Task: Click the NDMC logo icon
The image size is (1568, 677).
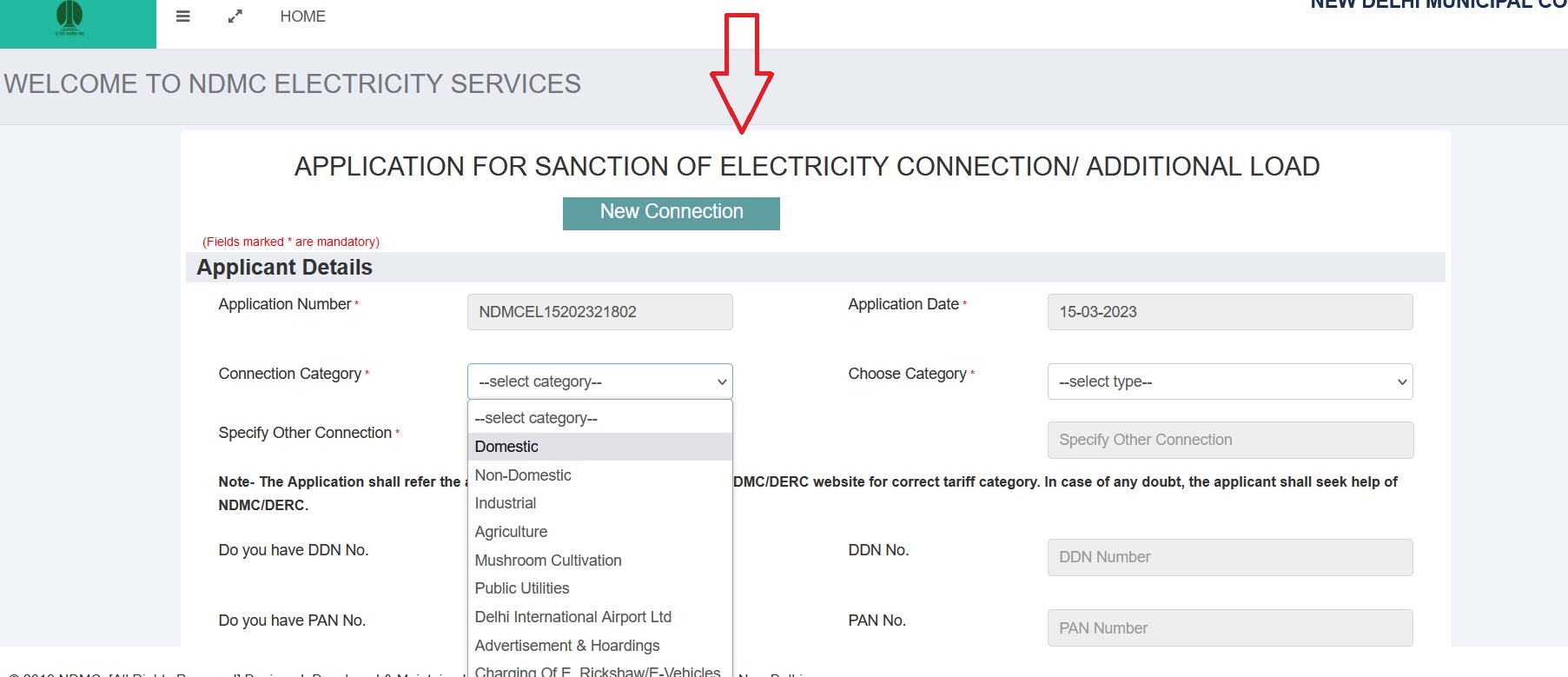Action: click(x=69, y=18)
